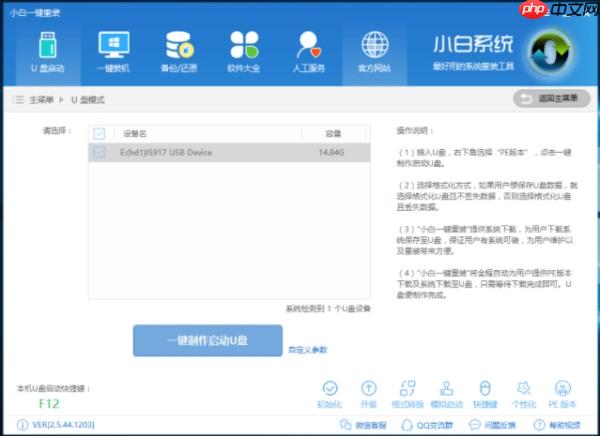Screen dimensions: 600x436
Task: Click the 返回主菜单 return button
Action: 551,99
